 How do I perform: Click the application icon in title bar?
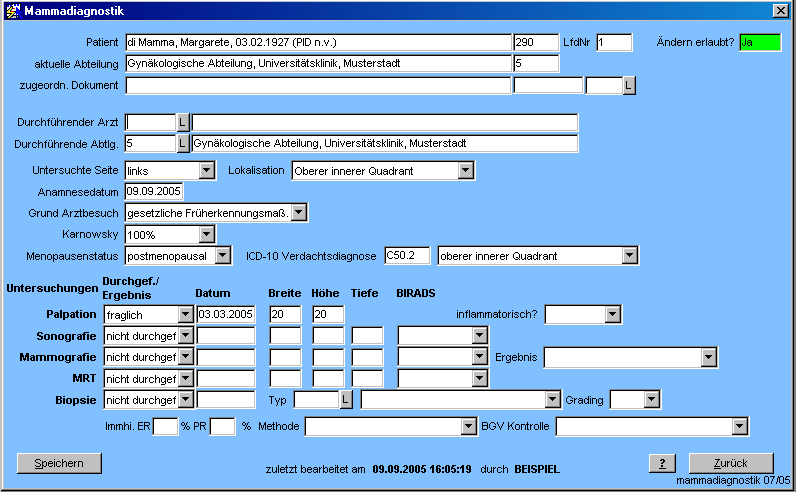(x=12, y=10)
